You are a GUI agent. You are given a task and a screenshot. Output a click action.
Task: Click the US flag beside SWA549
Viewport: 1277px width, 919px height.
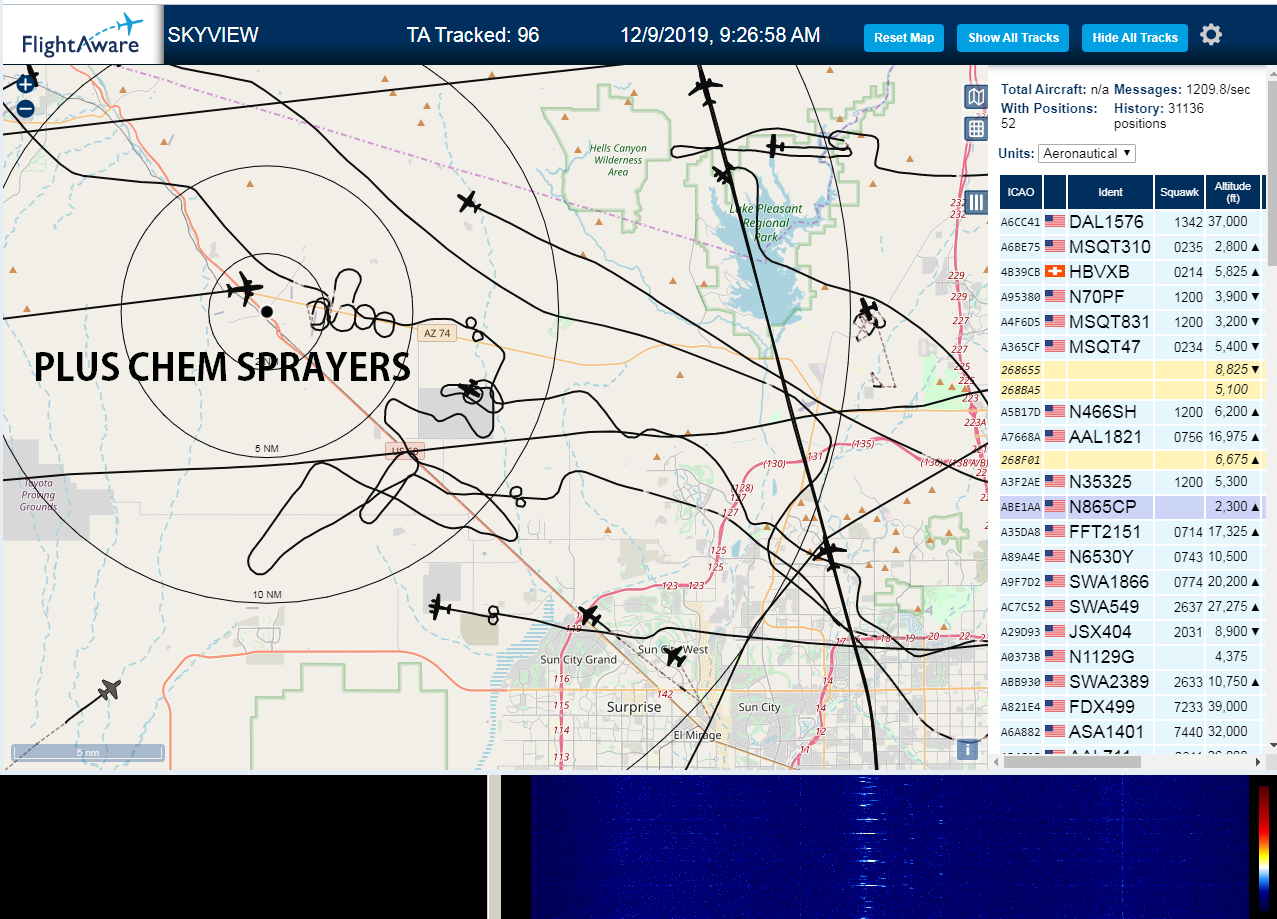point(1054,606)
